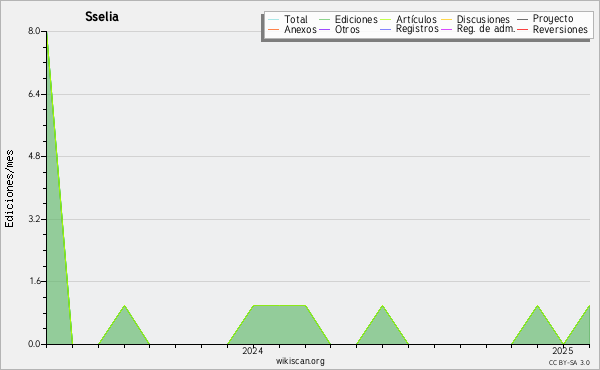Click the green Ediciones line swatch
This screenshot has height=370, width=600.
(324, 20)
